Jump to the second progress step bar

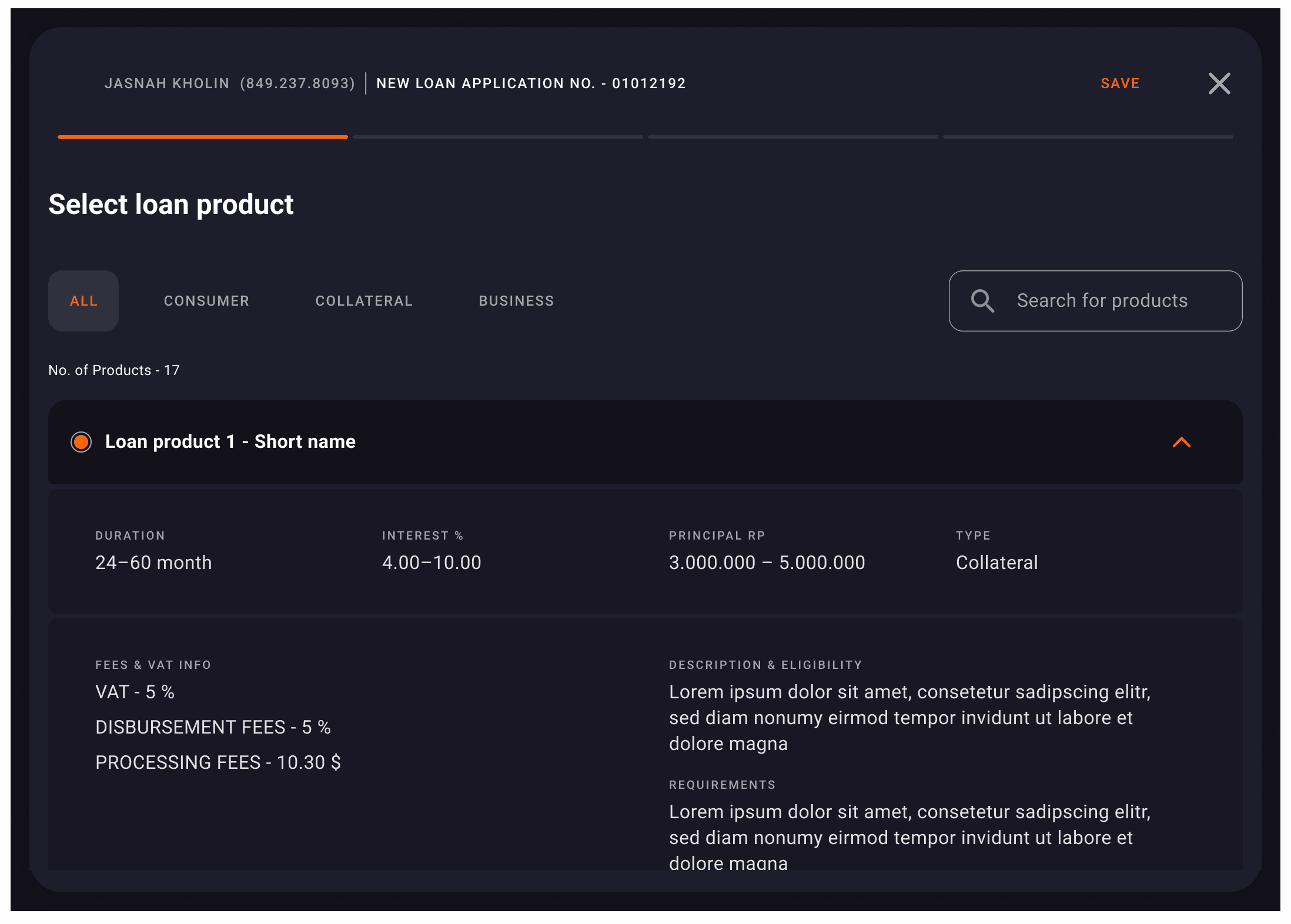[x=498, y=137]
